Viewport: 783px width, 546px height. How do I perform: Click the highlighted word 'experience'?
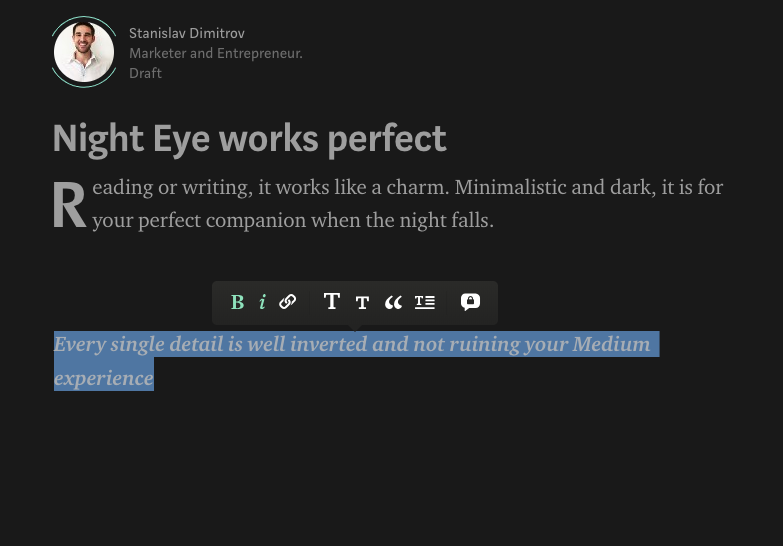coord(104,378)
